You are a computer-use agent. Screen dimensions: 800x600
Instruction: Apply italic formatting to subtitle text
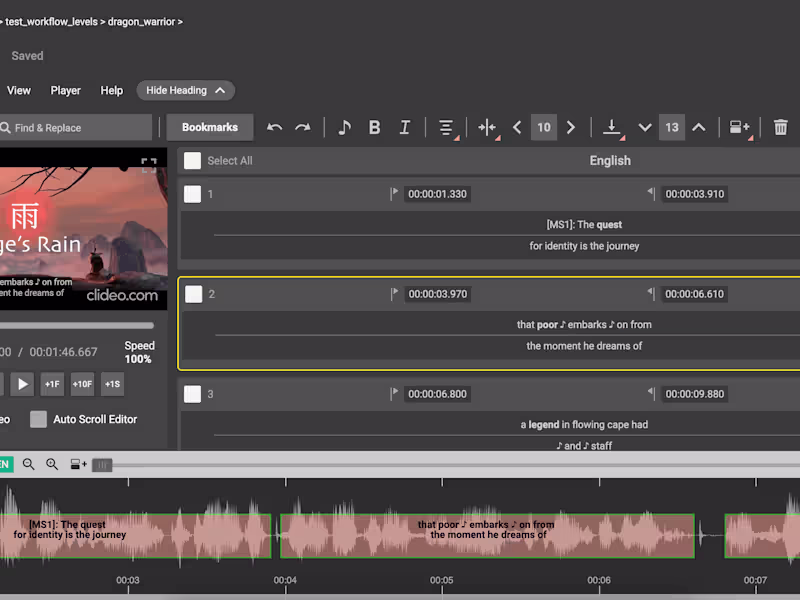[x=404, y=127]
